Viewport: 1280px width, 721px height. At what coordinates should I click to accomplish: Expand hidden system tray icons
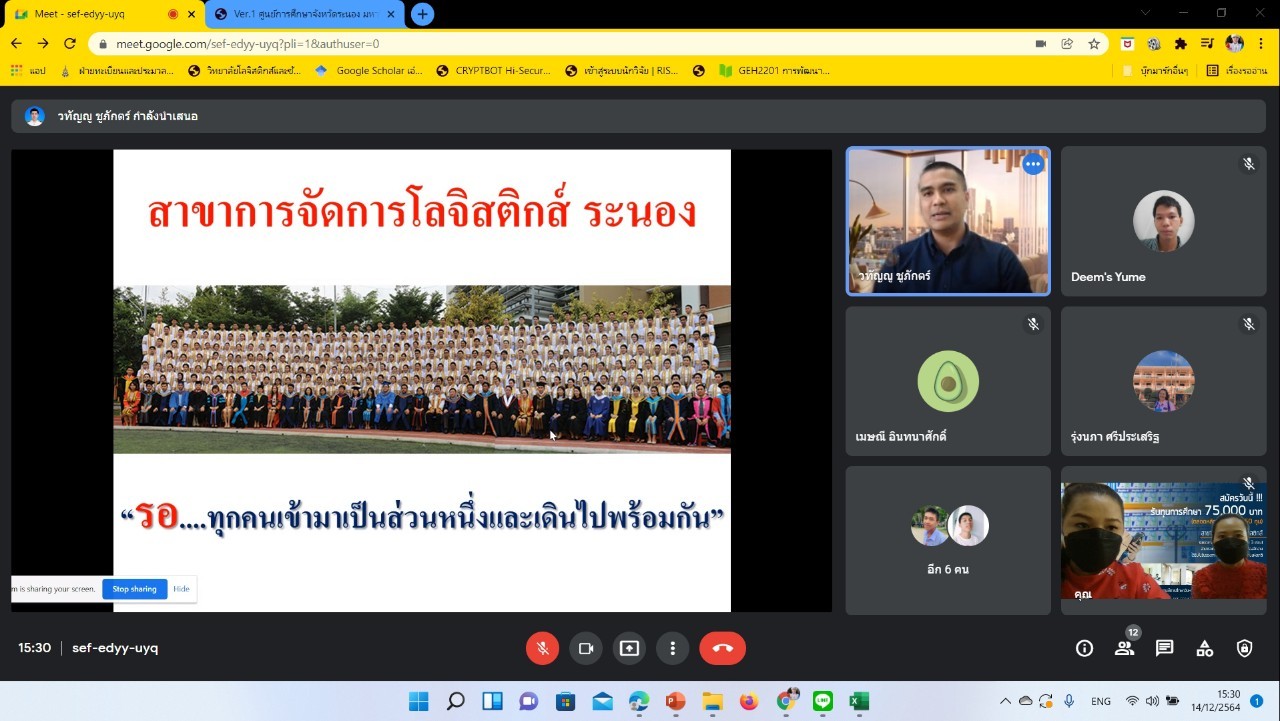click(x=1005, y=701)
